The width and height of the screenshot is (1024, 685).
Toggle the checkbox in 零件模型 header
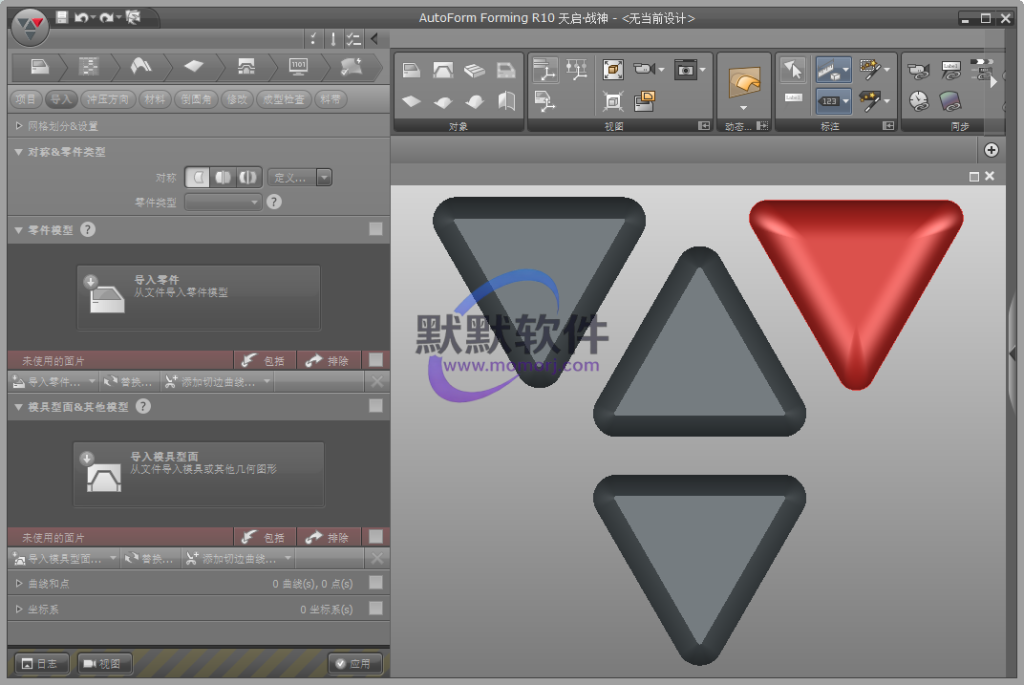(x=375, y=229)
